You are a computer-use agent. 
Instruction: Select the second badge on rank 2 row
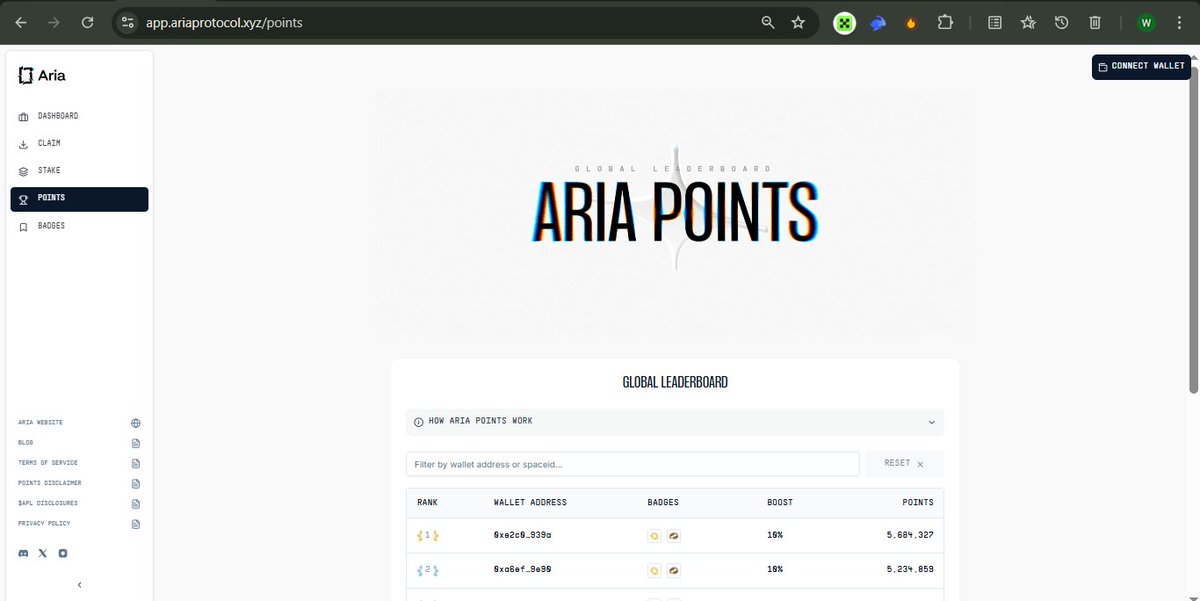672,570
